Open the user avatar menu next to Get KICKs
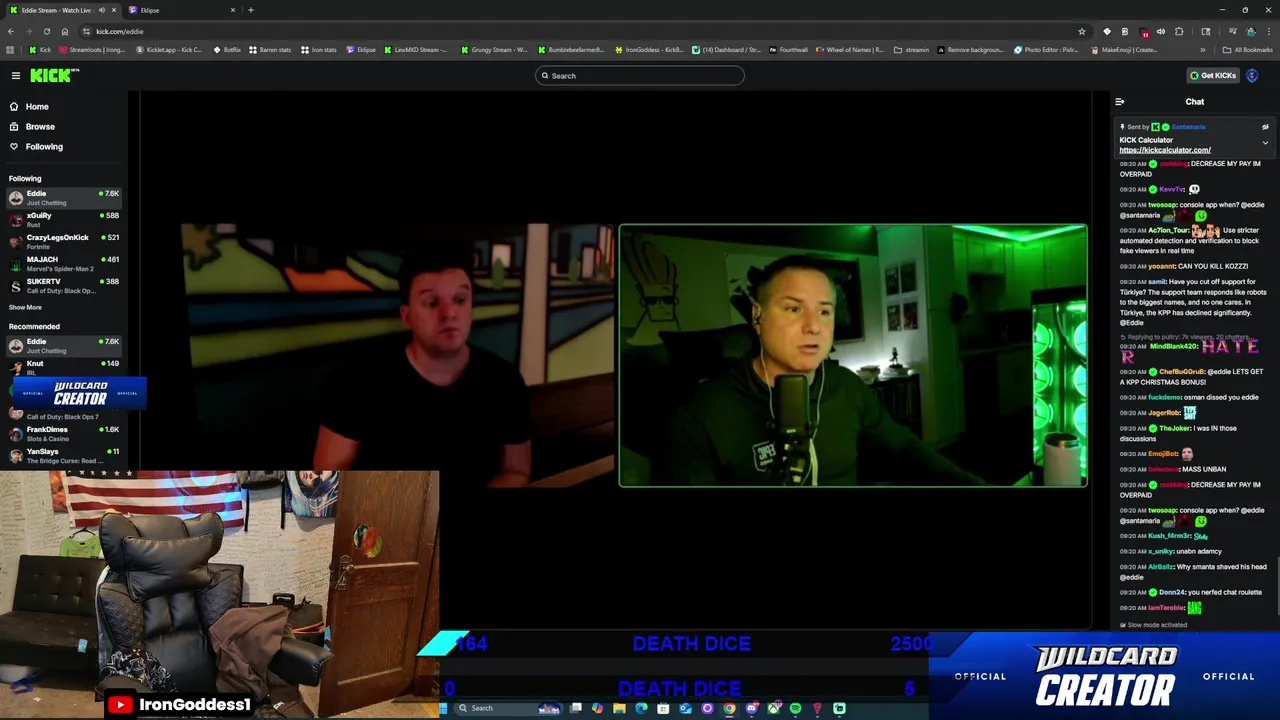Screen dimensions: 1280x720 pyautogui.click(x=1252, y=75)
